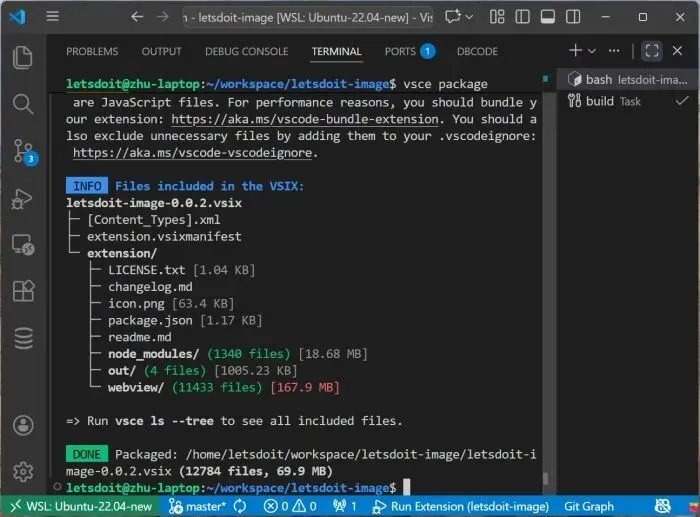Open Manage gear menu
This screenshot has width=700, height=517.
coord(23,471)
